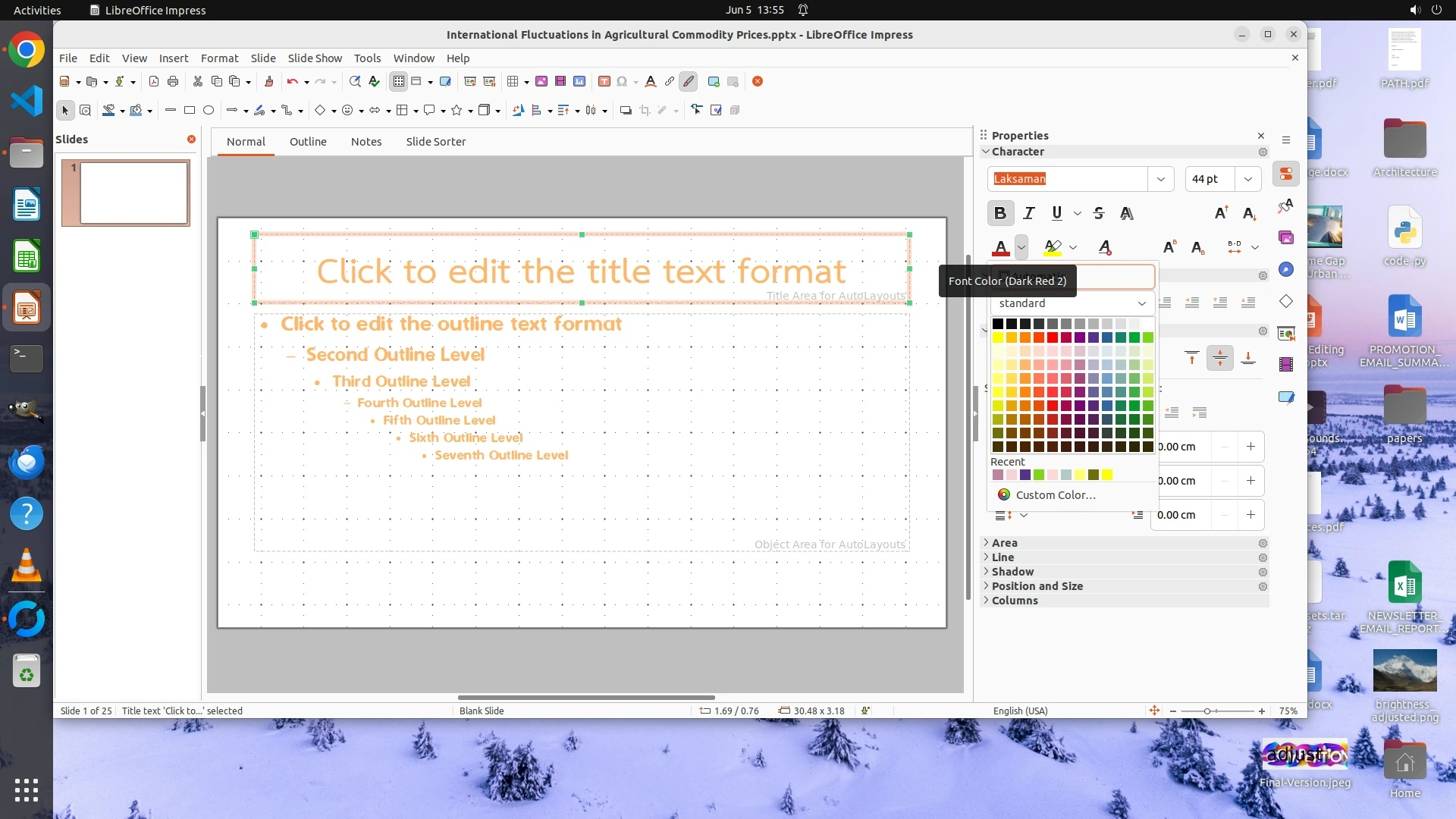
Task: Toggle Italic formatting button
Action: point(1029,214)
